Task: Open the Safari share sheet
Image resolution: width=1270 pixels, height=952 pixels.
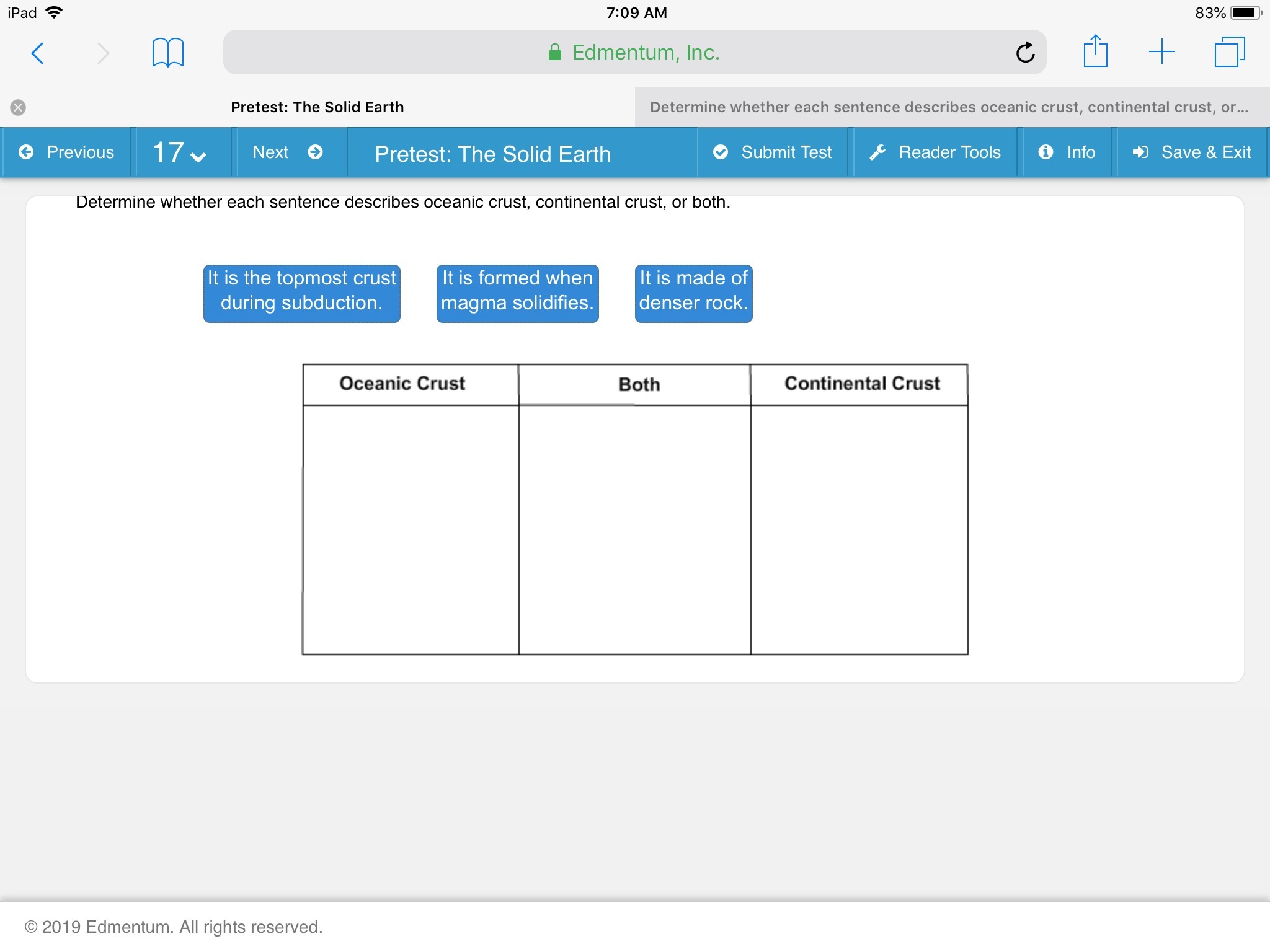Action: click(x=1095, y=52)
